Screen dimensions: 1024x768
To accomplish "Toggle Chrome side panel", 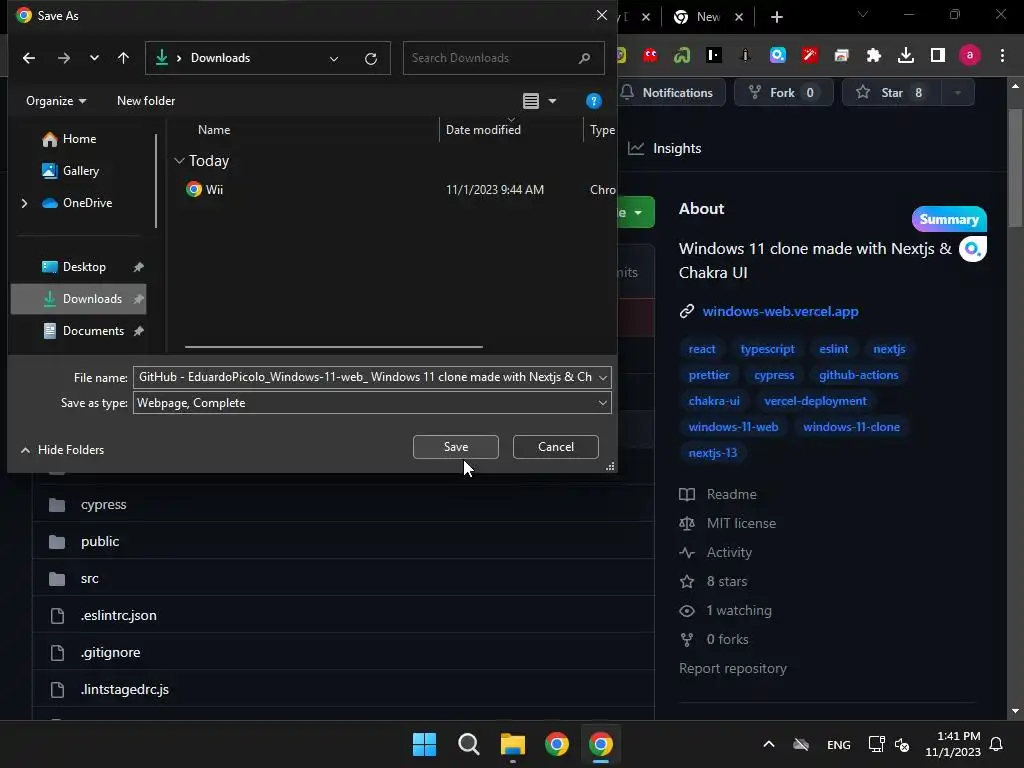I will tap(938, 56).
